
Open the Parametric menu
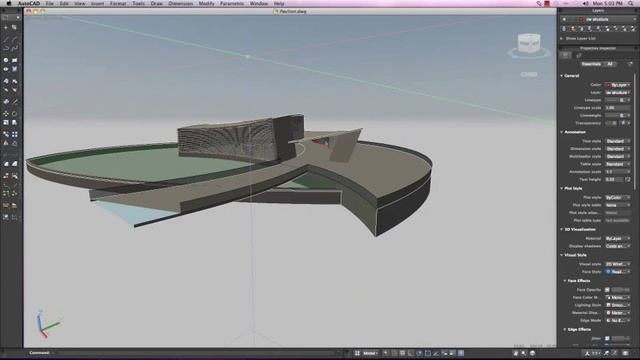pos(232,3)
